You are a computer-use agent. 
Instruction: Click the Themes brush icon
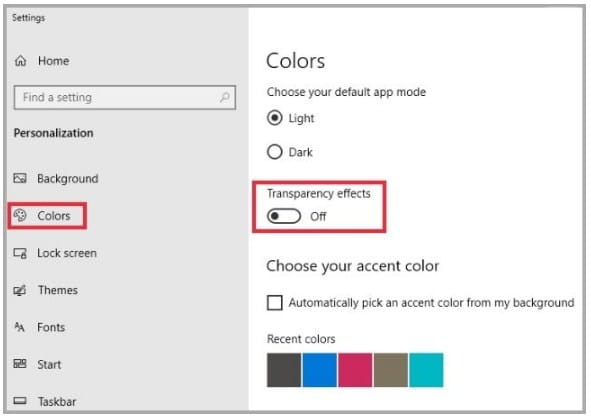[20, 290]
